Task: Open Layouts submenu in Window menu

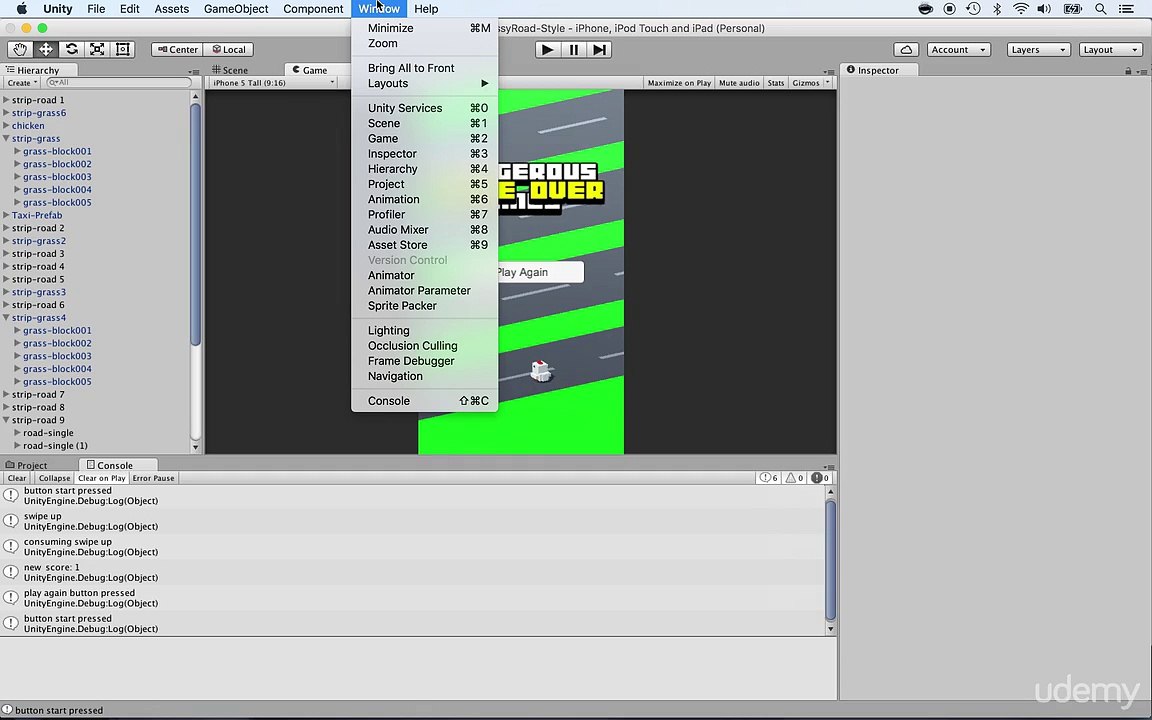Action: click(x=425, y=83)
